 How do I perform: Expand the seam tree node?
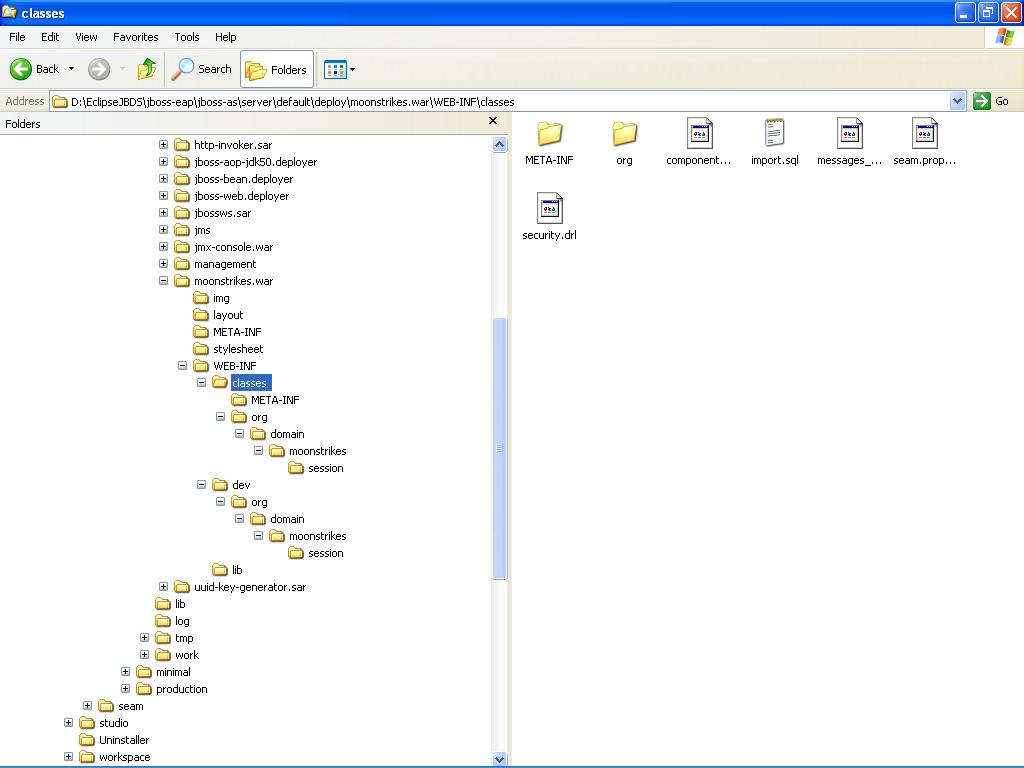88,705
